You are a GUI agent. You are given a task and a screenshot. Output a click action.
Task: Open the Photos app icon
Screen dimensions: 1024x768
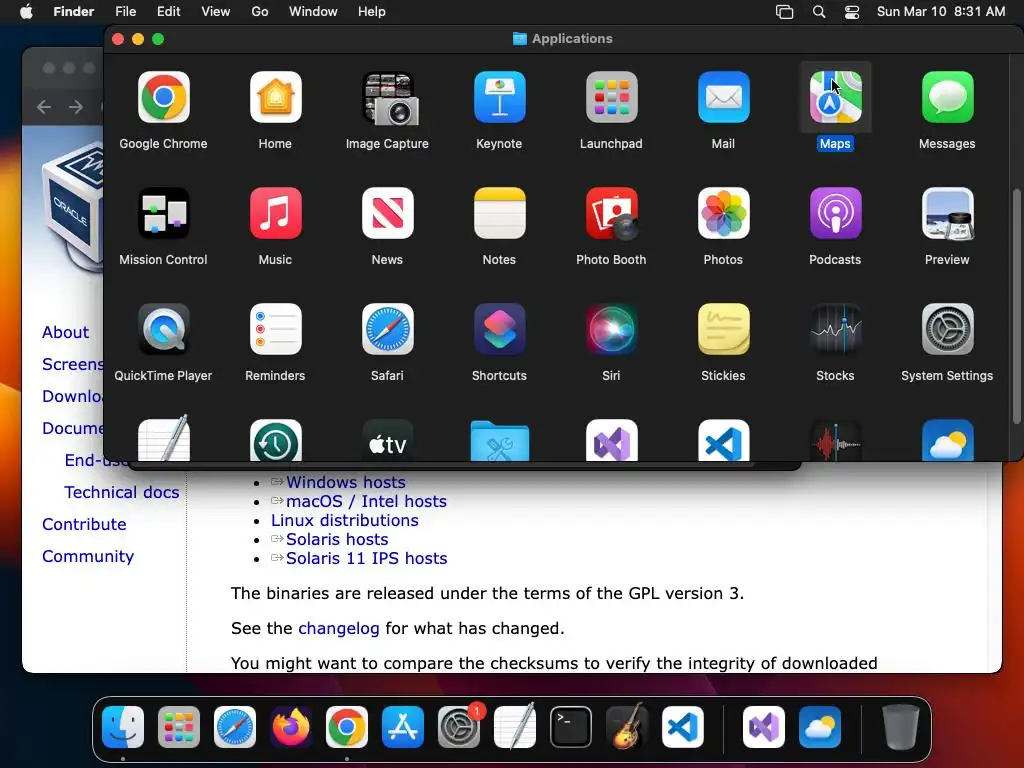coord(724,214)
